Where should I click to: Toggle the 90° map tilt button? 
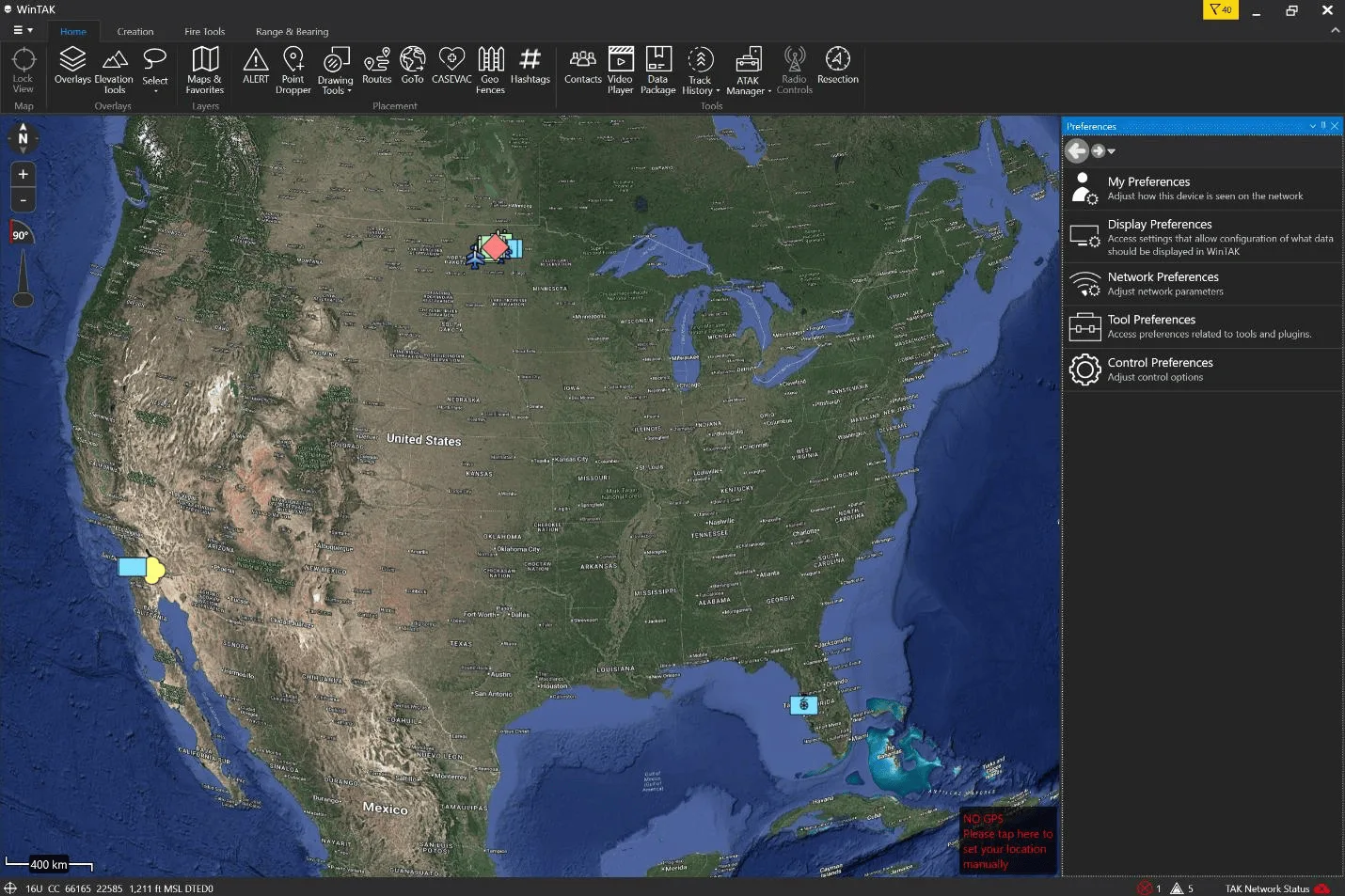point(21,235)
